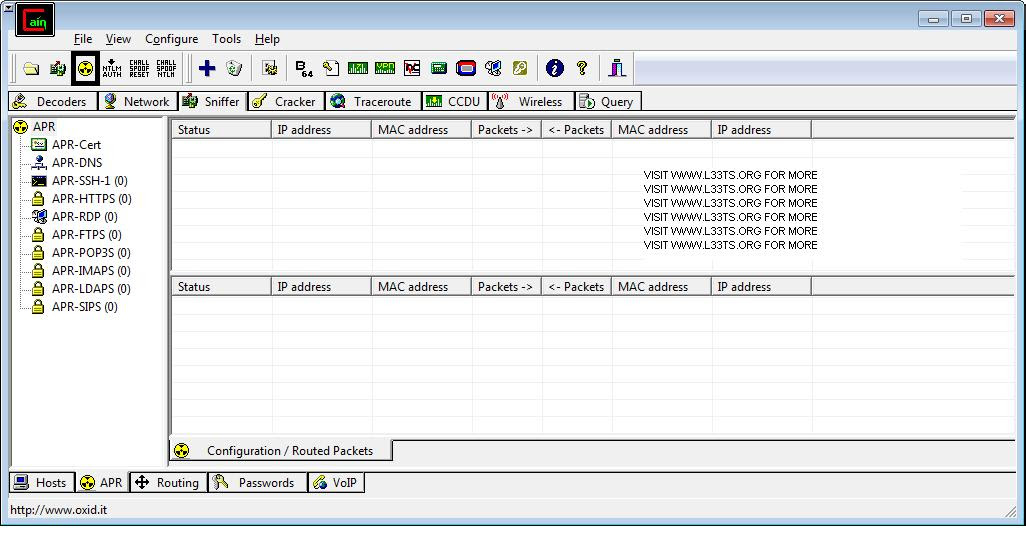
Task: Select the APR root node in the tree
Action: pyautogui.click(x=44, y=126)
